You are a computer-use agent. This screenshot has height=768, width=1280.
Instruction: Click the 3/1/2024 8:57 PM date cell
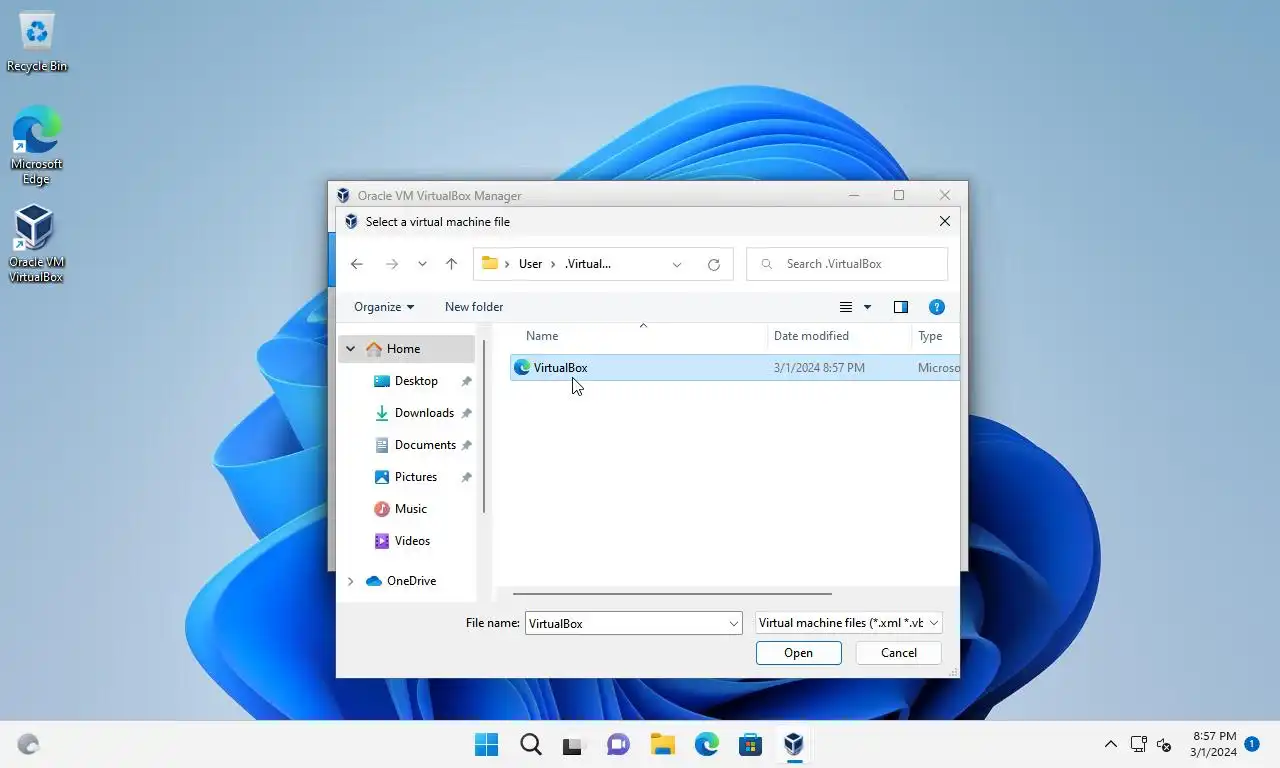point(819,368)
